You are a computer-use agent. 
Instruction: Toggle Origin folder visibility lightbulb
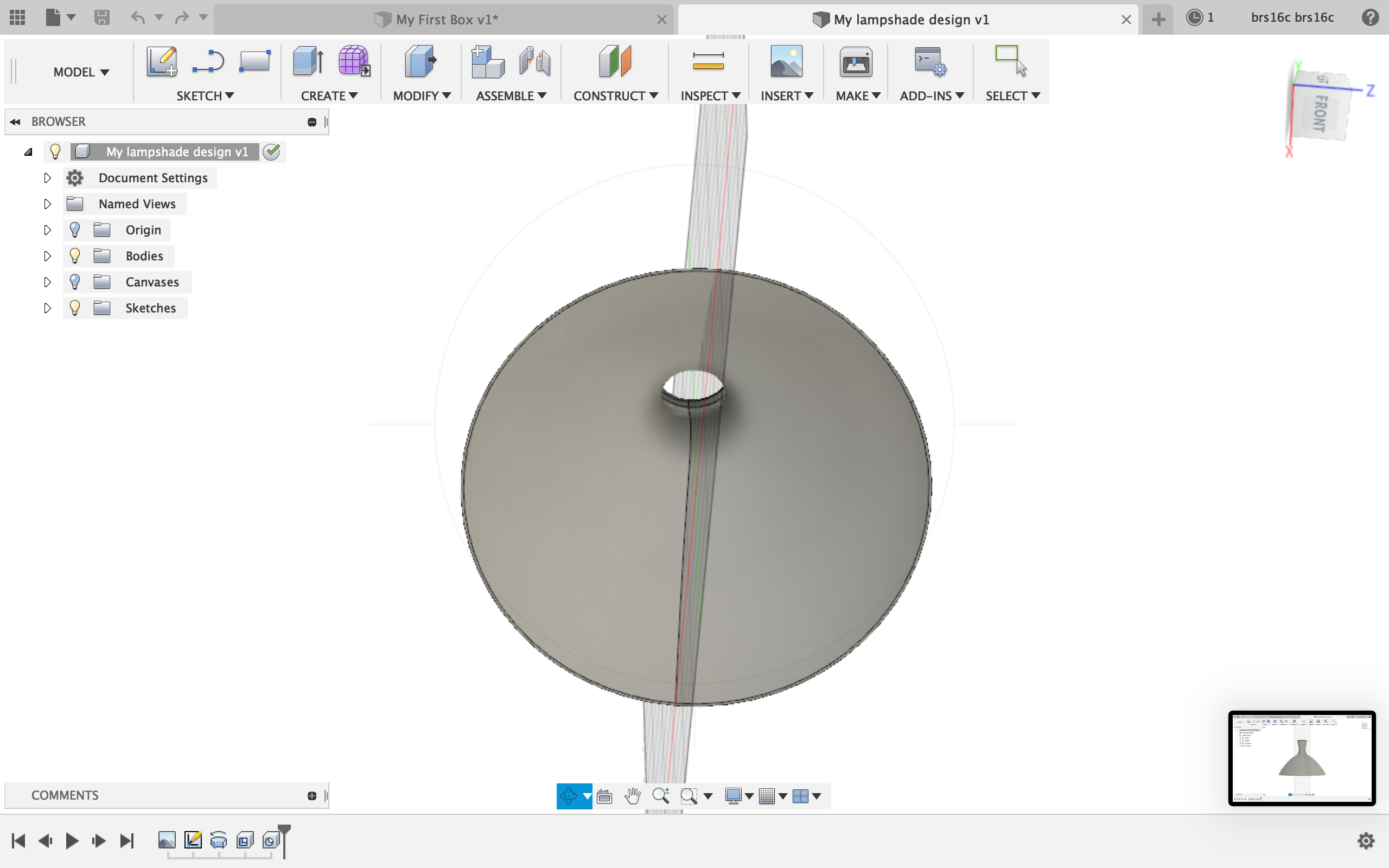pyautogui.click(x=75, y=230)
